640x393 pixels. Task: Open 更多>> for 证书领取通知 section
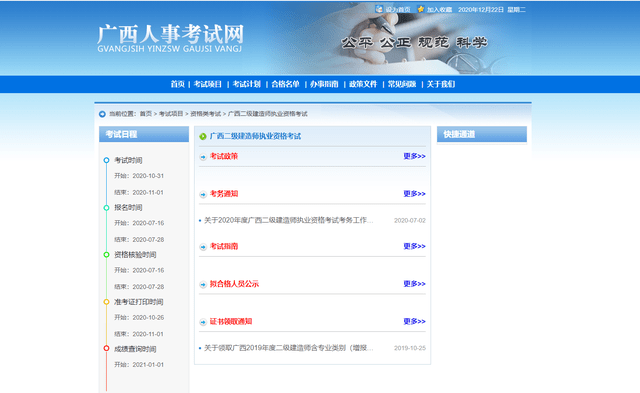pyautogui.click(x=414, y=321)
